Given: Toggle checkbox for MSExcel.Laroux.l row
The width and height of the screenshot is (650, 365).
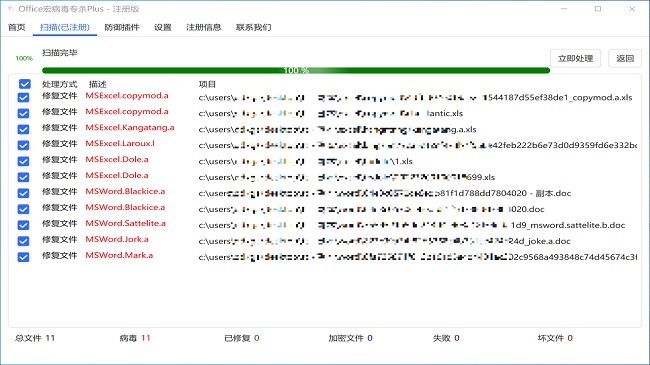Looking at the screenshot, I should [24, 145].
